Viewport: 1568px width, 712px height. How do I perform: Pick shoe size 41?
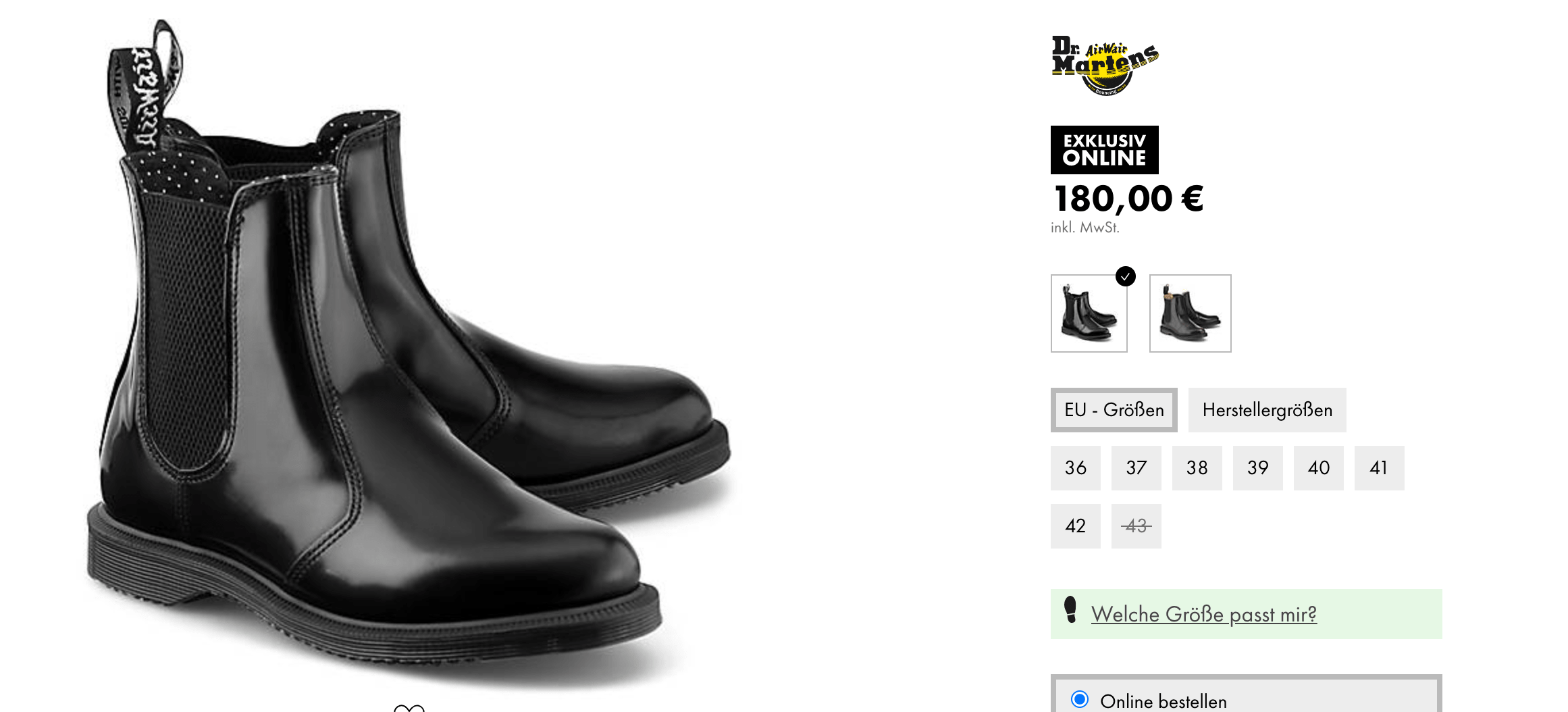[x=1380, y=468]
